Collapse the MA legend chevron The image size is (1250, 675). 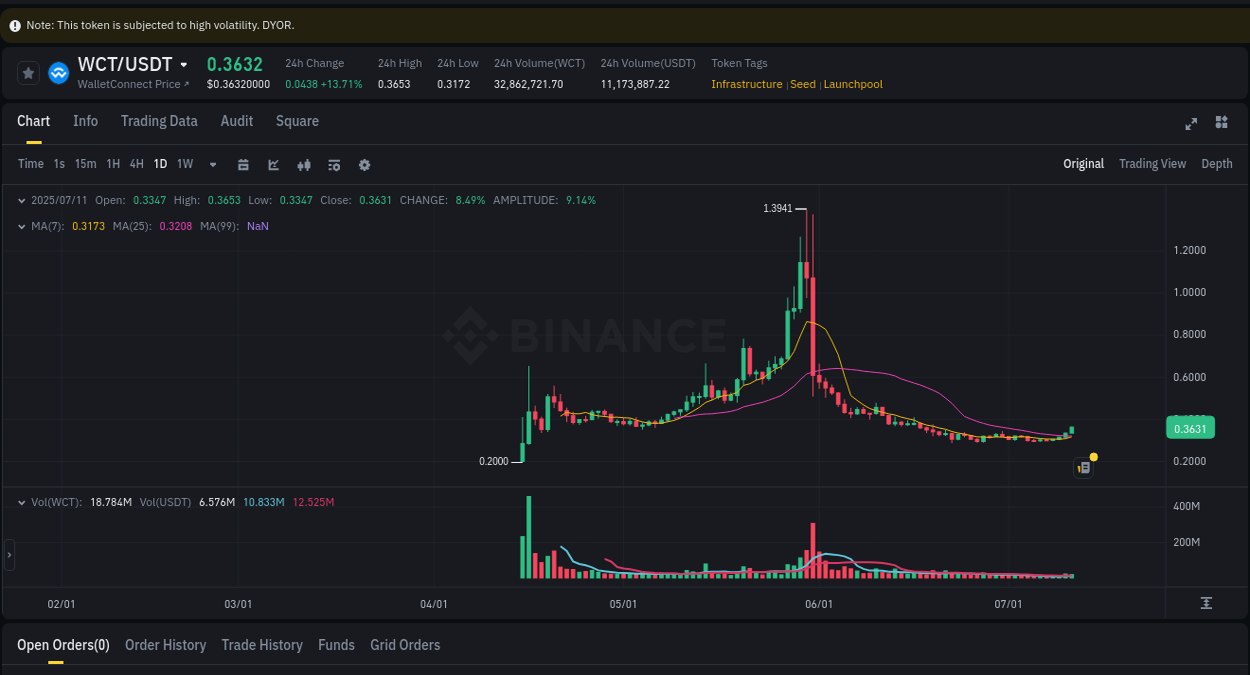pyautogui.click(x=21, y=226)
